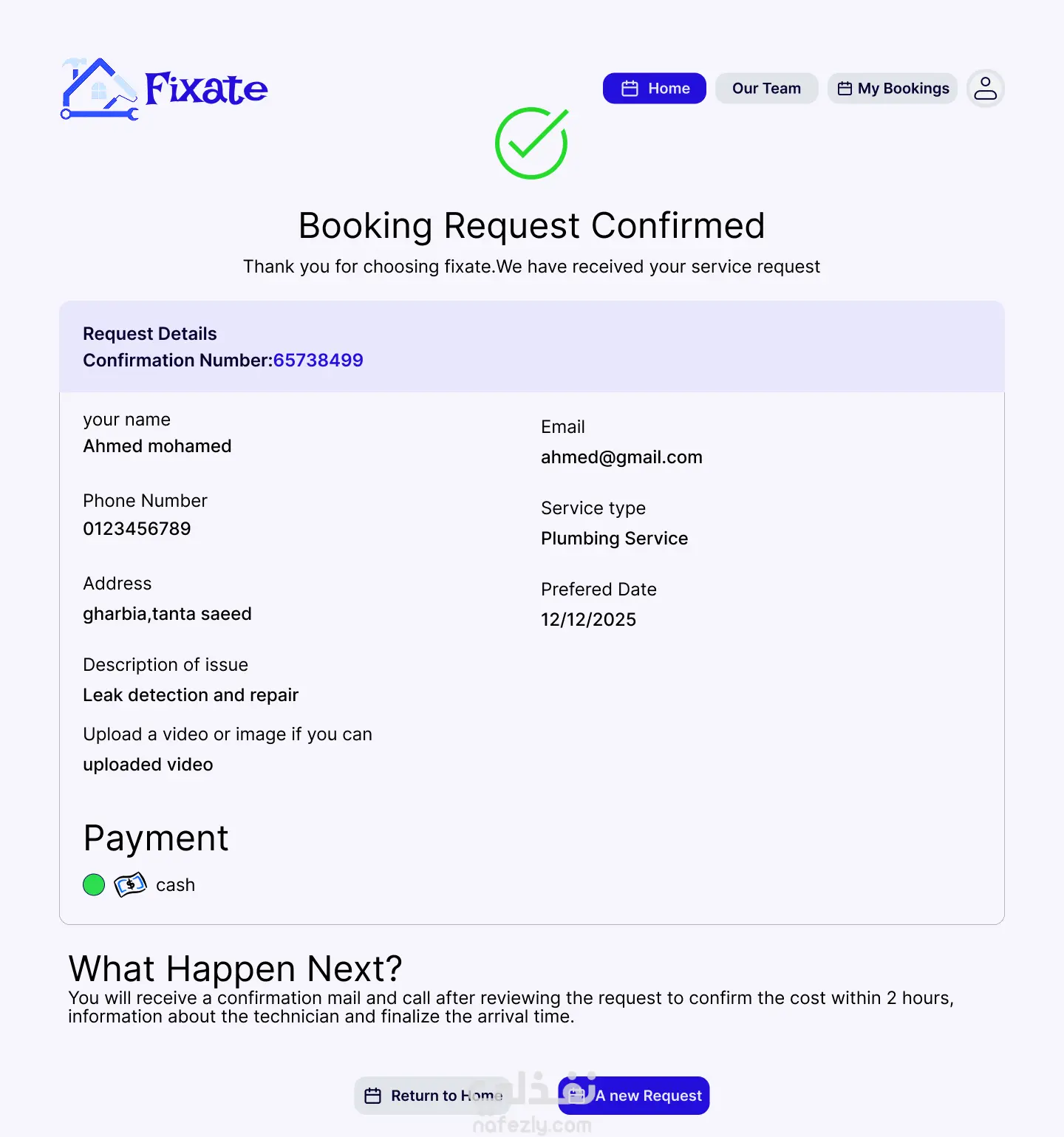Viewport: 1064px width, 1137px height.
Task: Click the Fixate house logo icon
Action: 99,89
